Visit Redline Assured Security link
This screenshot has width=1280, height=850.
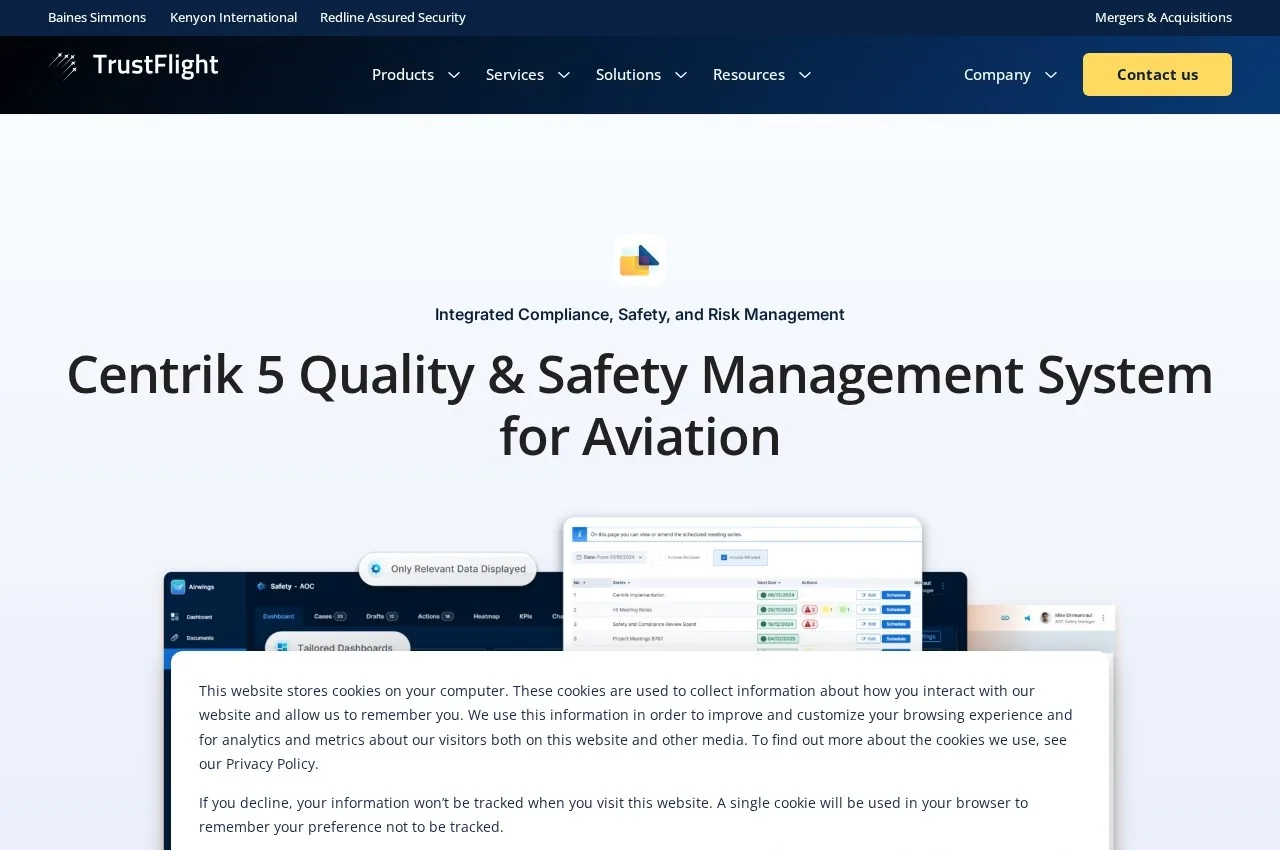click(x=393, y=17)
